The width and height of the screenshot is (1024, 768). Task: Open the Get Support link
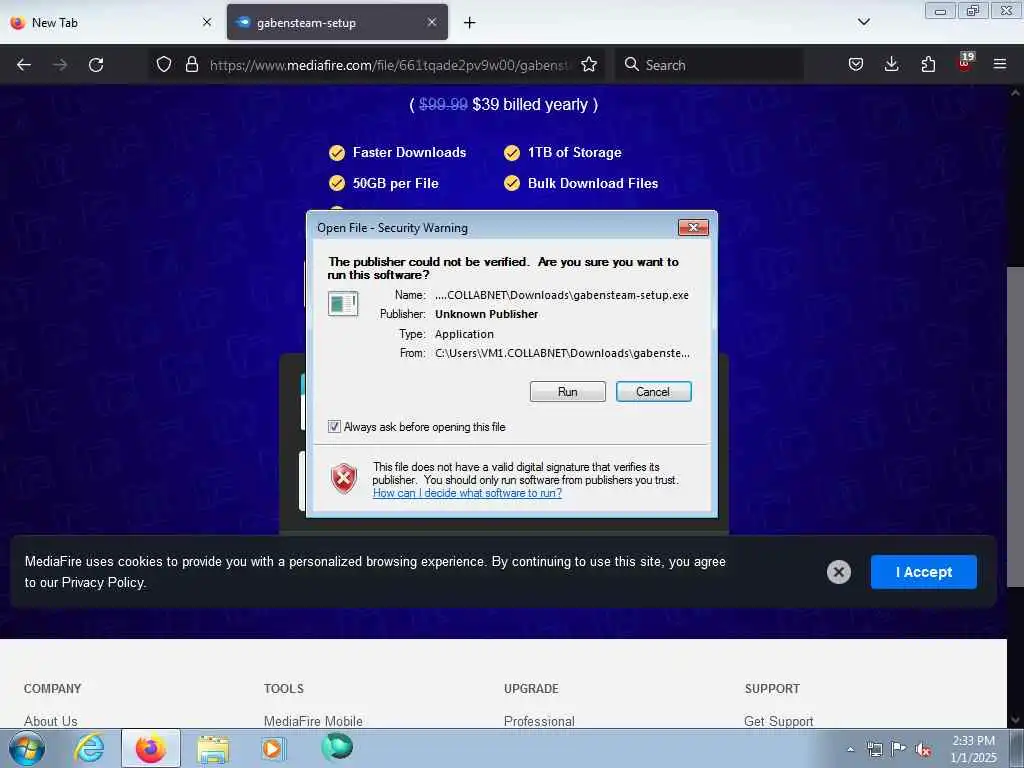(x=778, y=721)
